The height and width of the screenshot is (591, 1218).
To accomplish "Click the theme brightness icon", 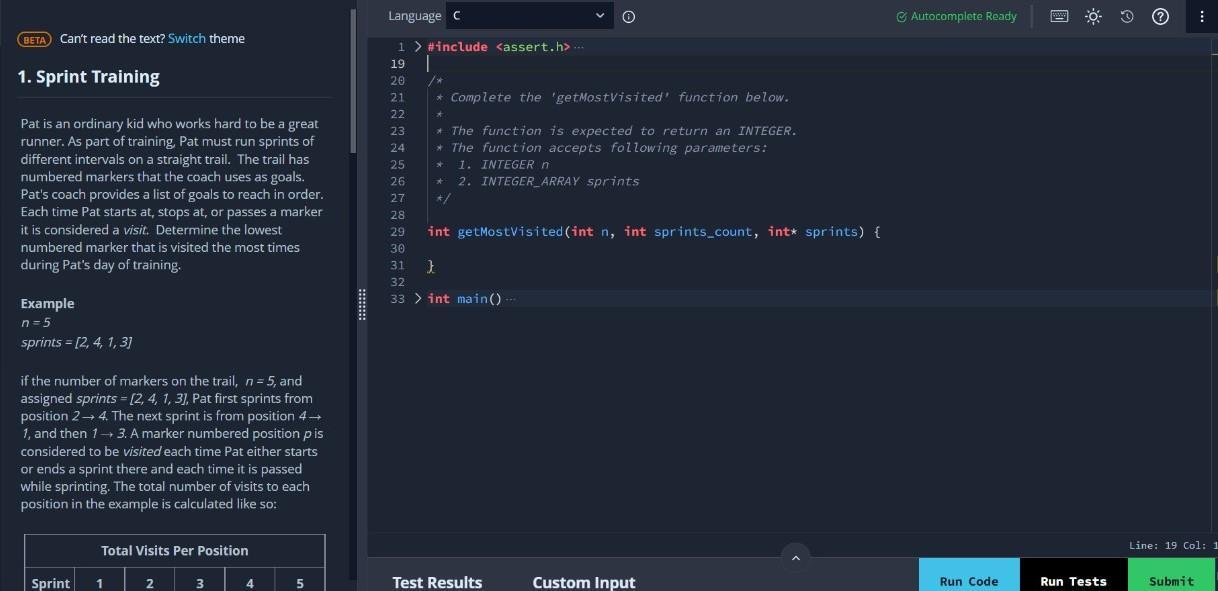I will click(x=1093, y=16).
